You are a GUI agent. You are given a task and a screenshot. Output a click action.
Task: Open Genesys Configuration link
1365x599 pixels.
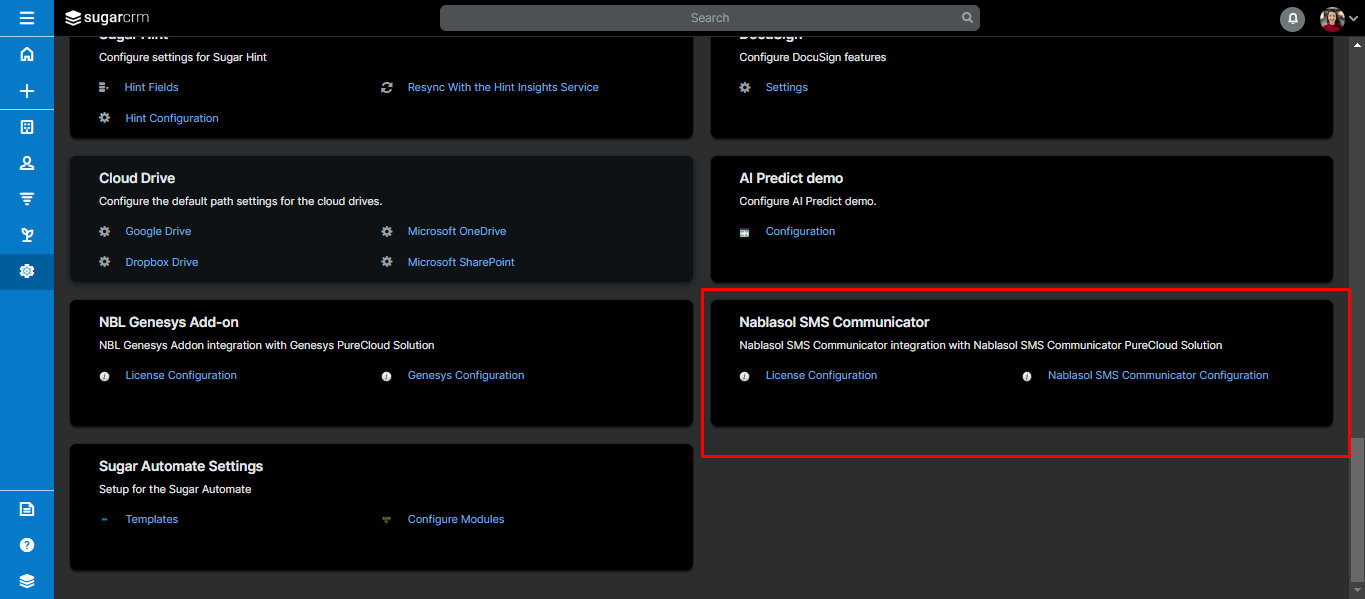pyautogui.click(x=466, y=375)
